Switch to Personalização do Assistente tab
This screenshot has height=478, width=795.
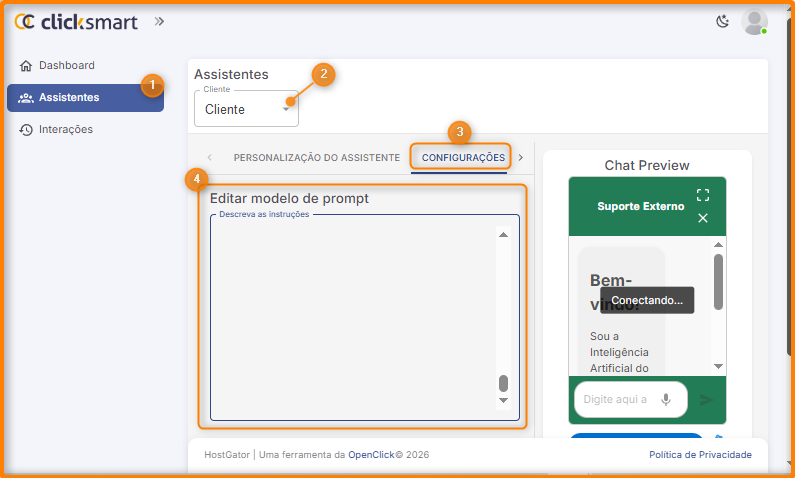[x=316, y=158]
